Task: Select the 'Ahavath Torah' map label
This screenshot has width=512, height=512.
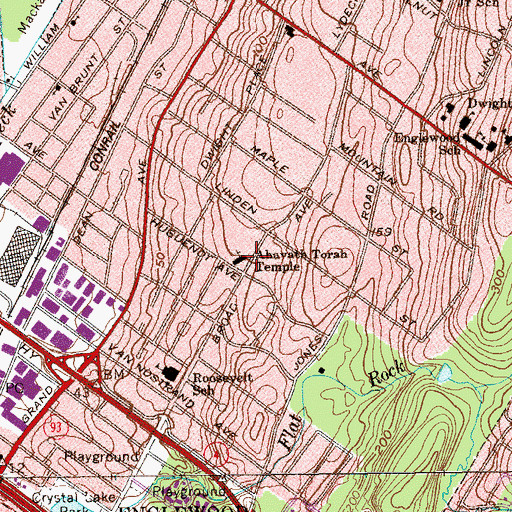Action: (303, 254)
